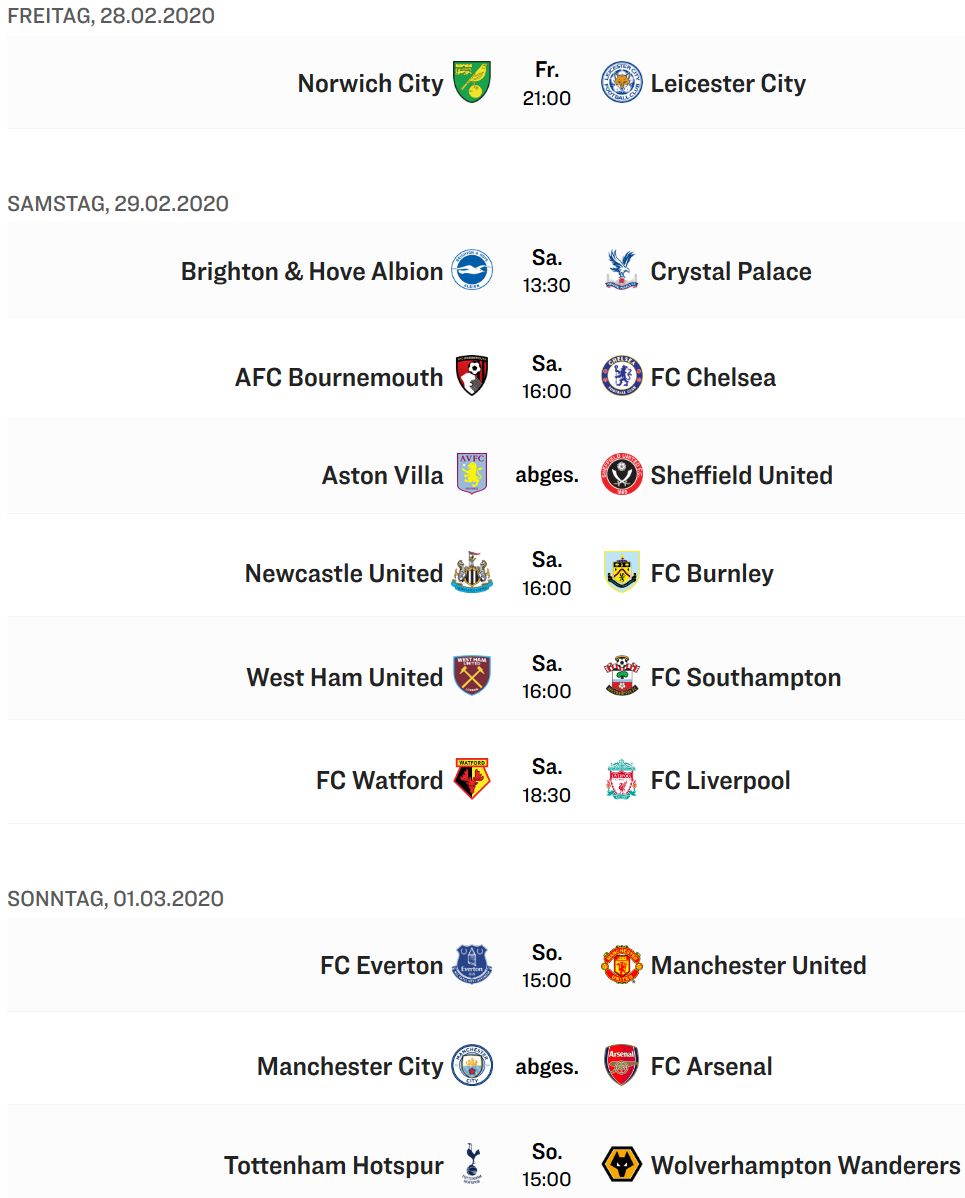
Task: Open the FC Arsenal cannon crest
Action: point(621,1066)
